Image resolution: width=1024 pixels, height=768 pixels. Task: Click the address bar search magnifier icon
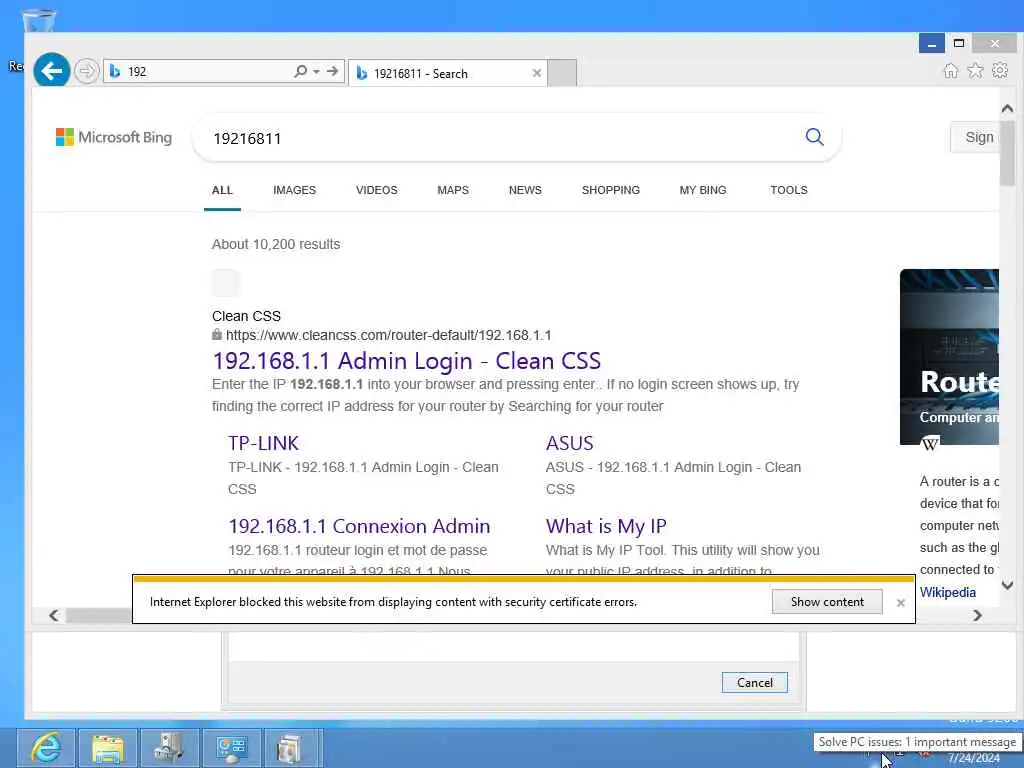[300, 71]
